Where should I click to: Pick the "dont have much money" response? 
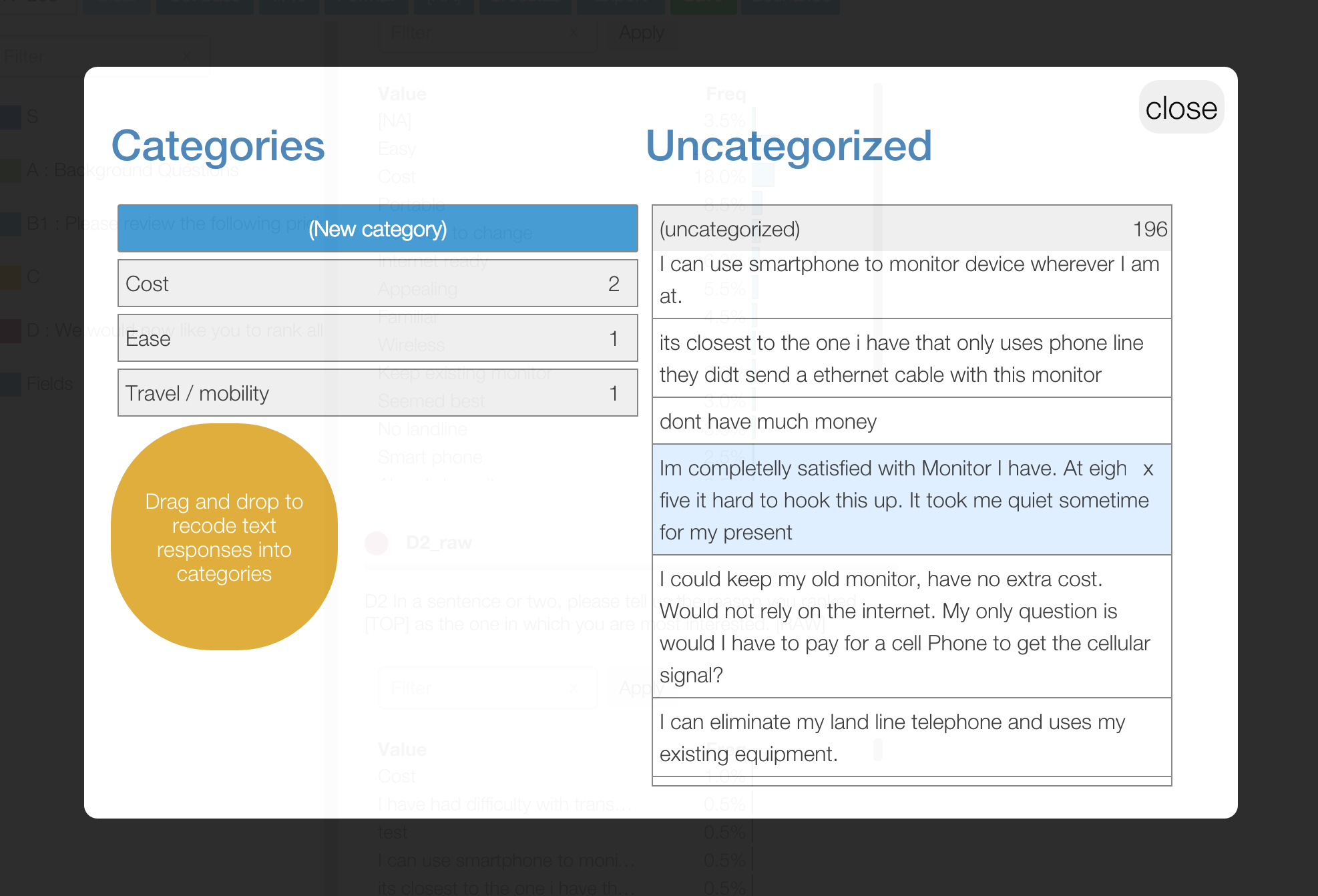(x=911, y=421)
